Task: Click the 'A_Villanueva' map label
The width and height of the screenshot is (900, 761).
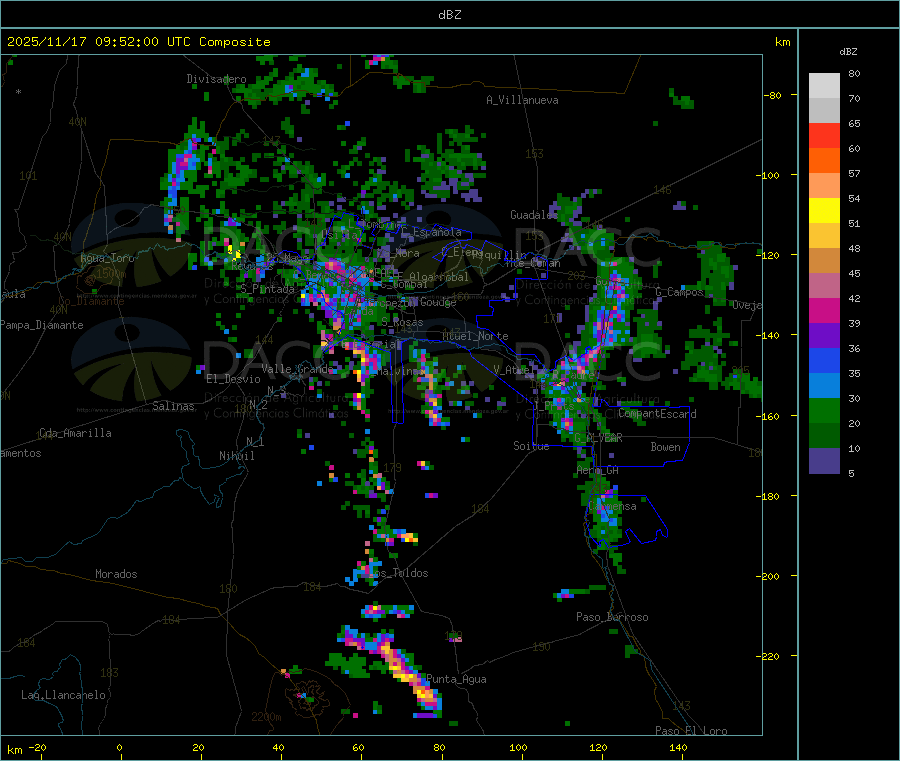Action: pyautogui.click(x=522, y=100)
